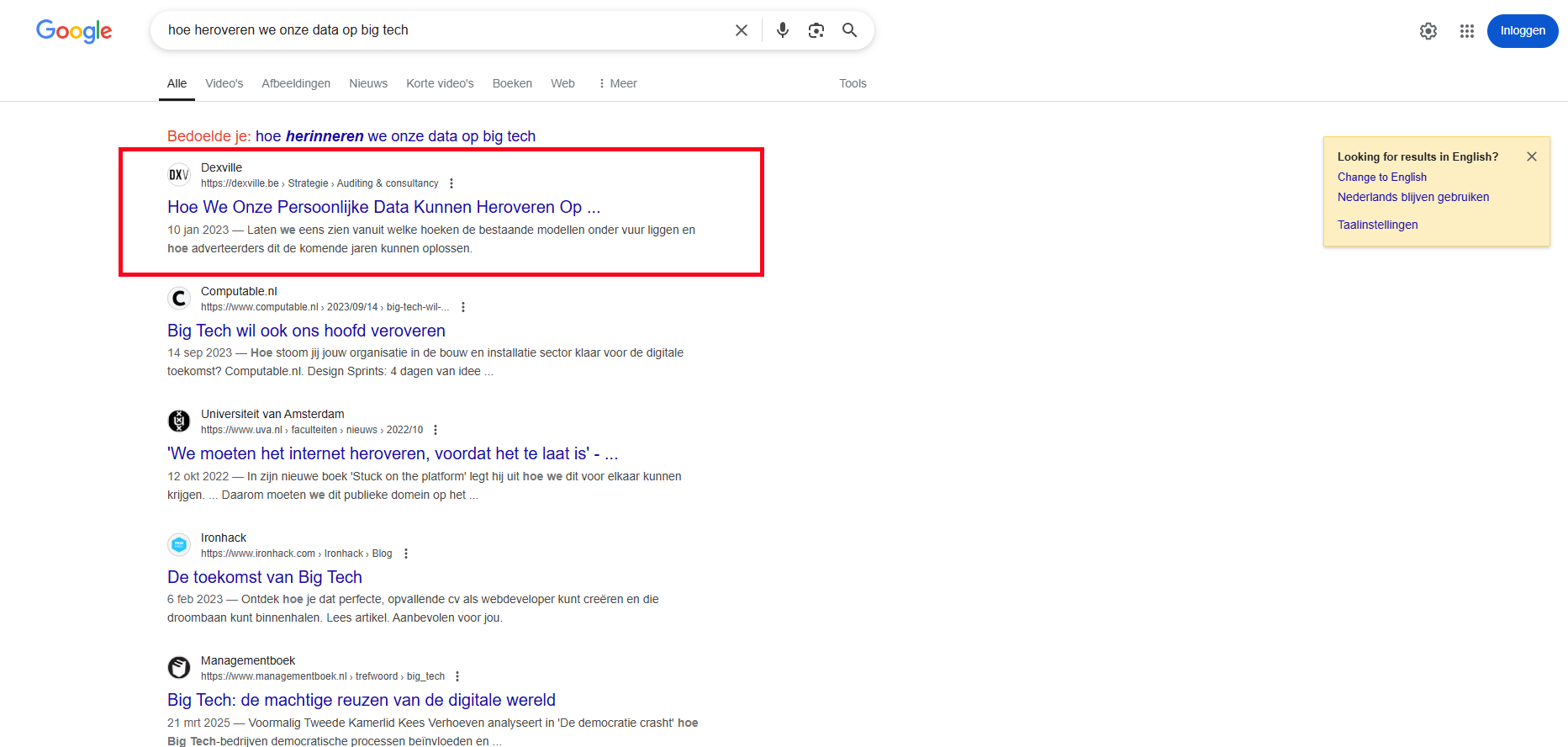The height and width of the screenshot is (747, 1568).
Task: Open the Tools options
Action: point(853,83)
